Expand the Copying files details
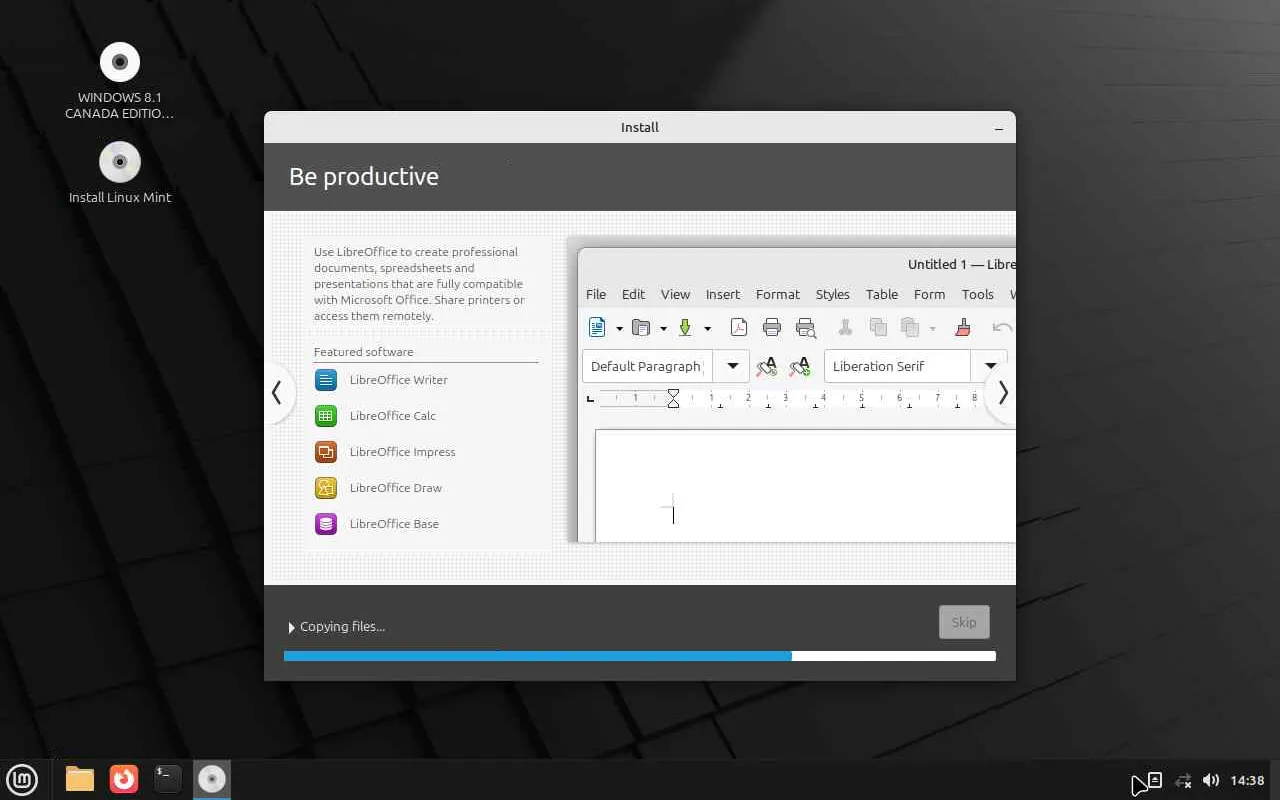This screenshot has width=1280, height=800. pos(292,628)
